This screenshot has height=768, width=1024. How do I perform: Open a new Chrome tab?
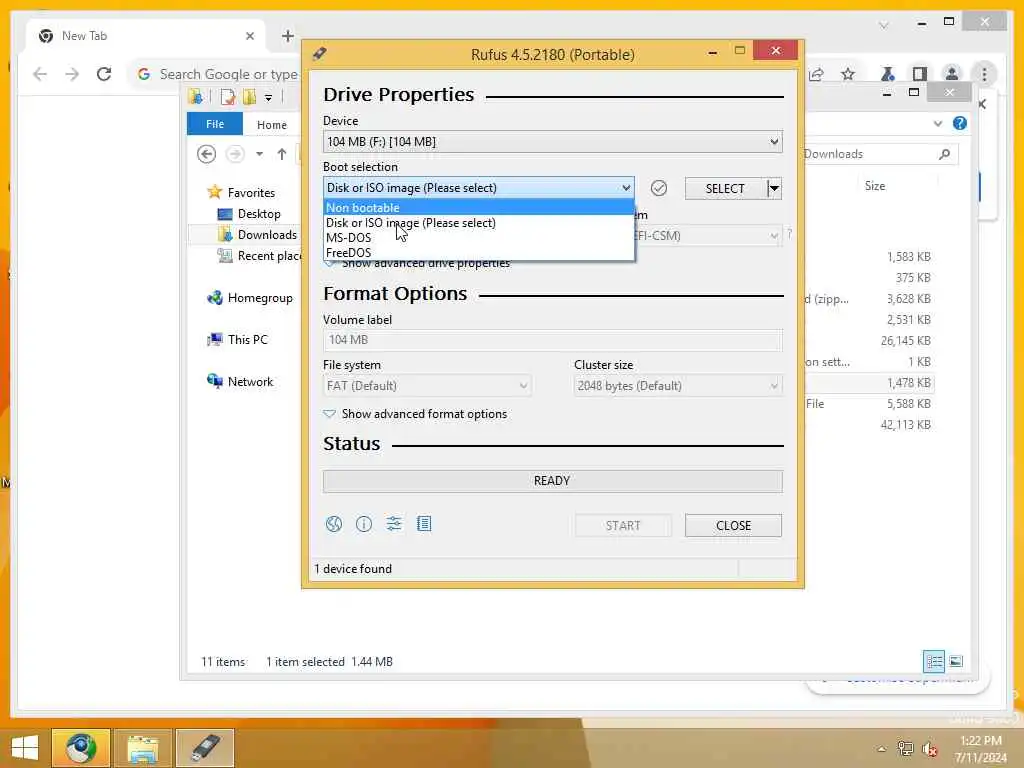(x=287, y=36)
